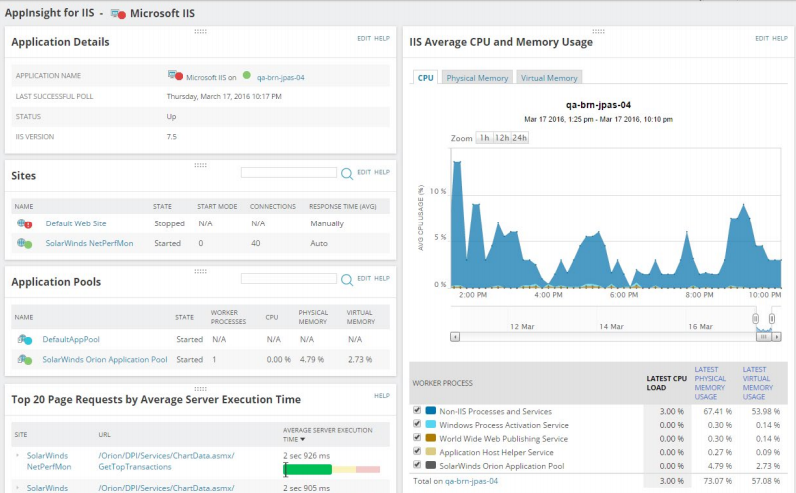Image resolution: width=796 pixels, height=493 pixels.
Task: Click the green node status icon beside qa-brn-jpas-04
Action: click(246, 76)
